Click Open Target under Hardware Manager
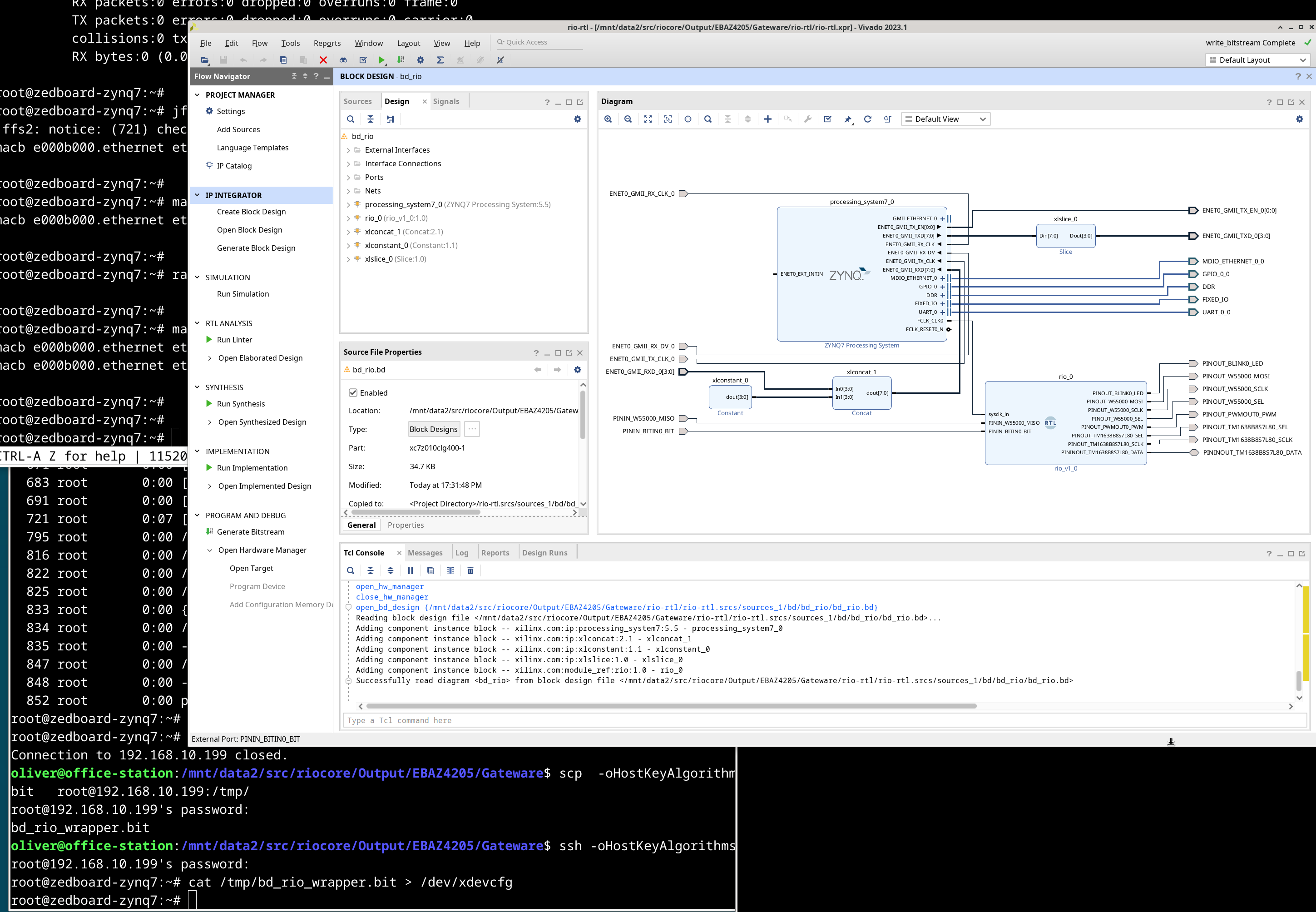Viewport: 1316px width, 912px height. click(x=251, y=569)
